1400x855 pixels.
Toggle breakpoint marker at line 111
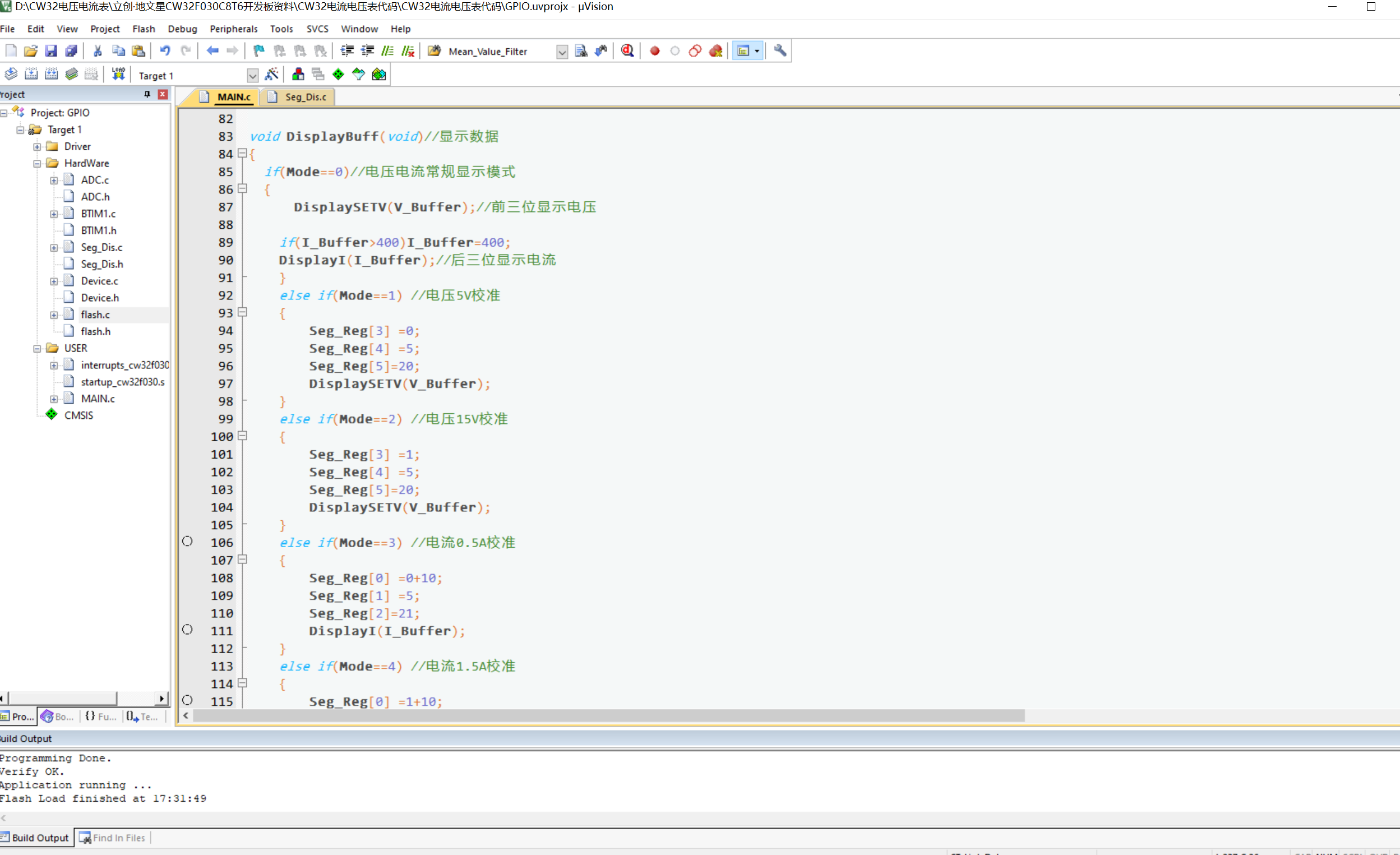pos(187,630)
